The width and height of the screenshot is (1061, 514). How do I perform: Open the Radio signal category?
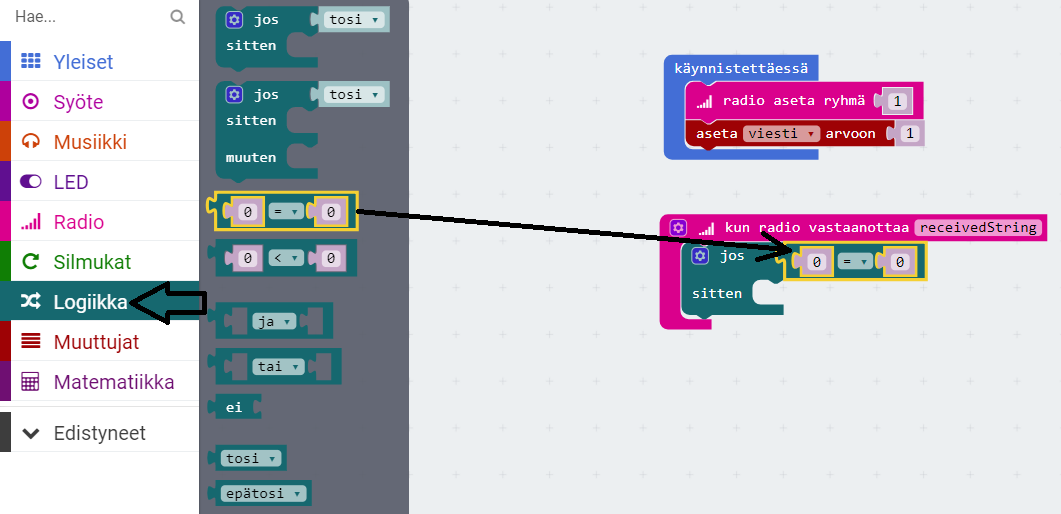[x=78, y=222]
